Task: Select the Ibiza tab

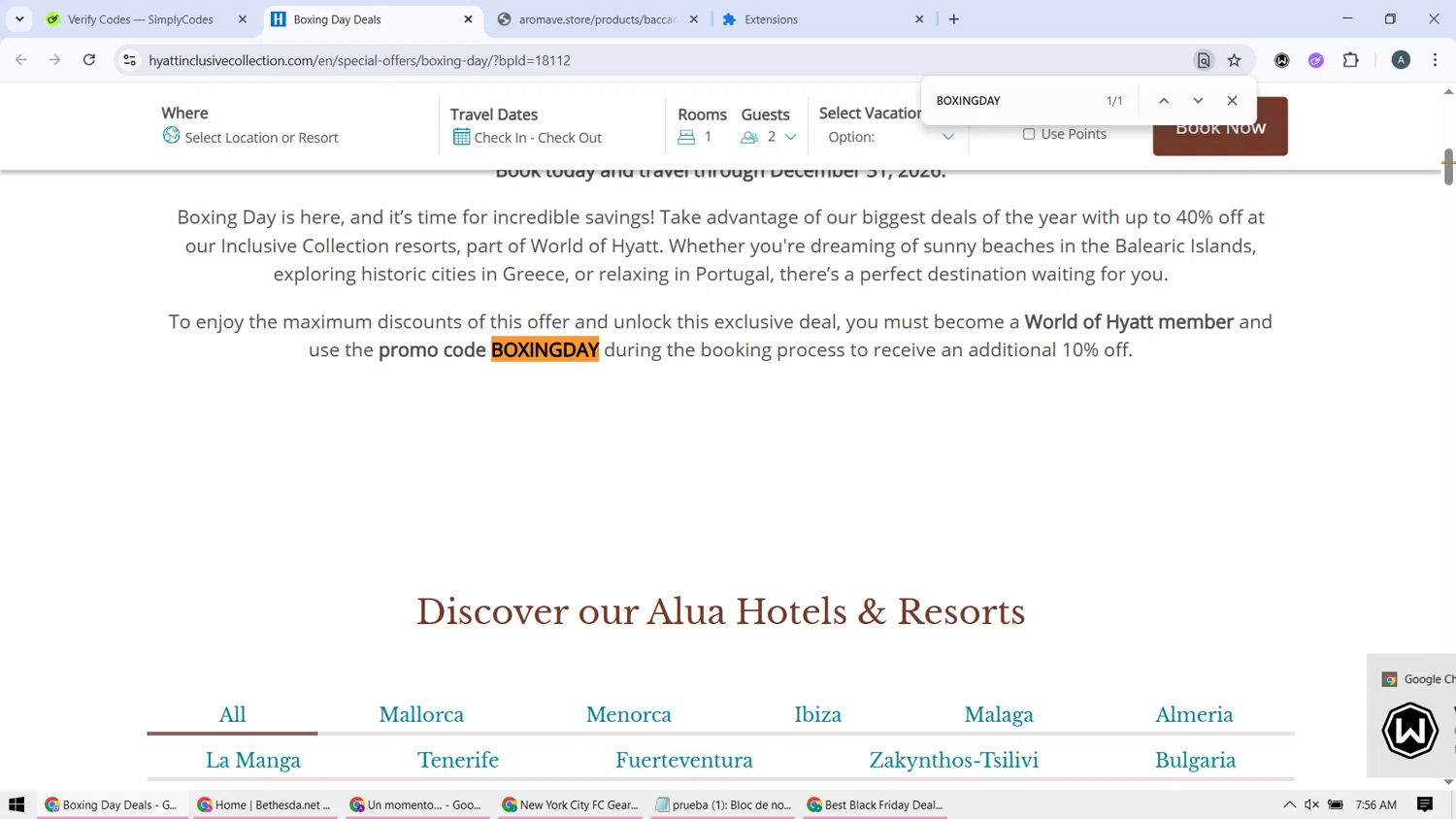Action: coord(817,714)
